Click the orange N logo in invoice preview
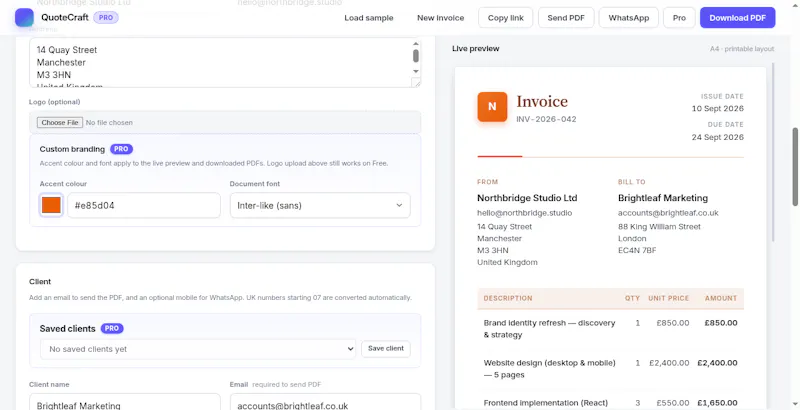Viewport: 800px width, 410px height. click(492, 107)
